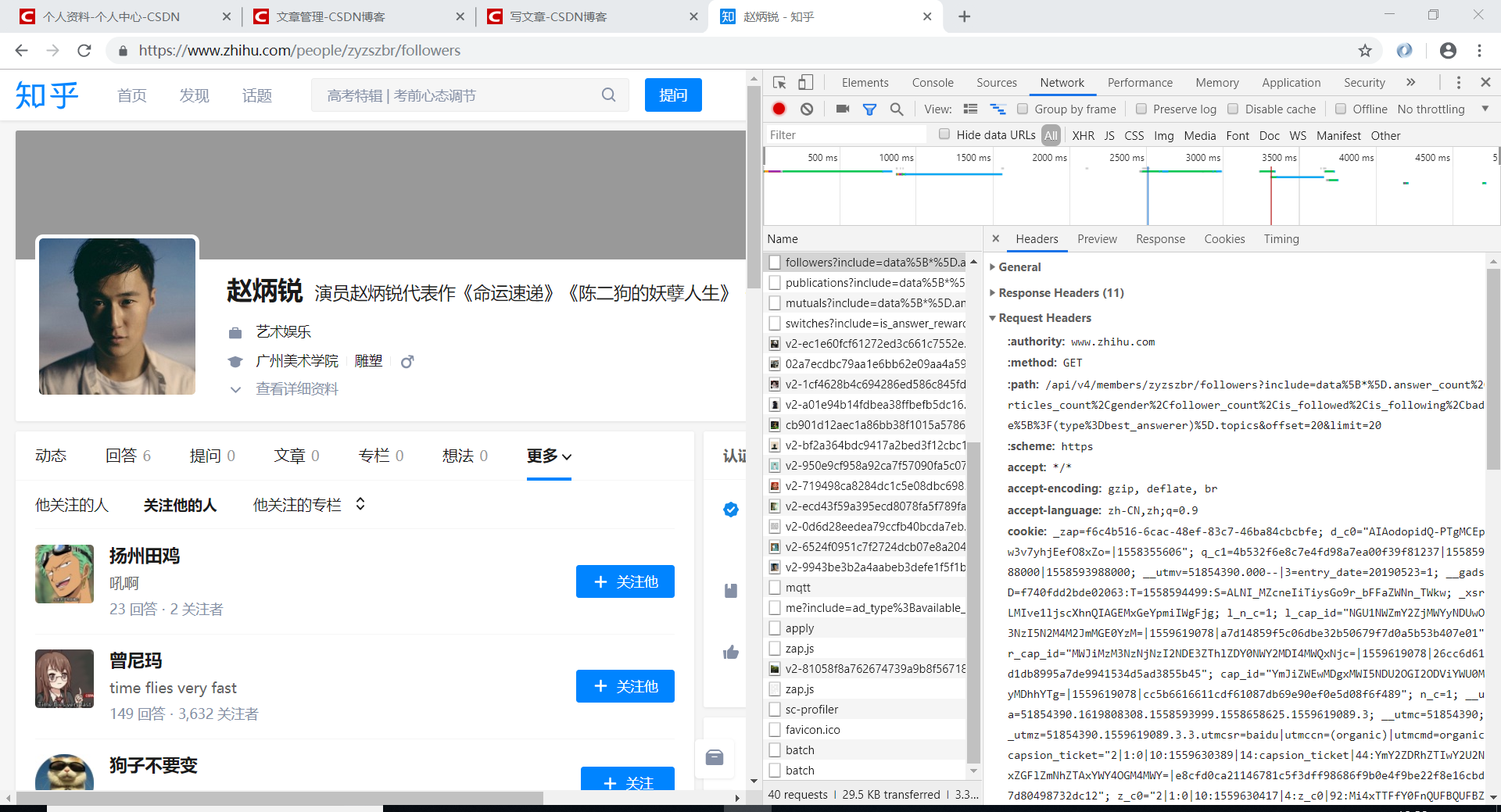Click the DevTools inspect element icon

pos(779,82)
